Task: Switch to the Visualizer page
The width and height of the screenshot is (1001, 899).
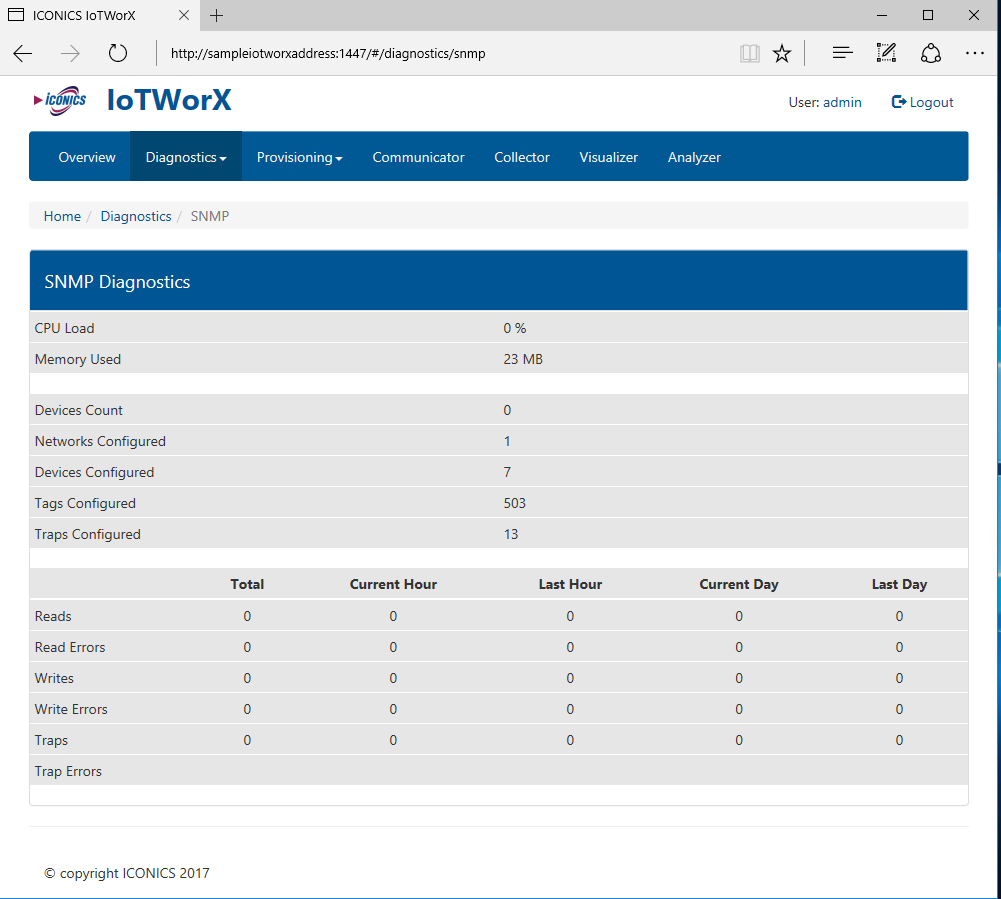Action: coord(608,157)
